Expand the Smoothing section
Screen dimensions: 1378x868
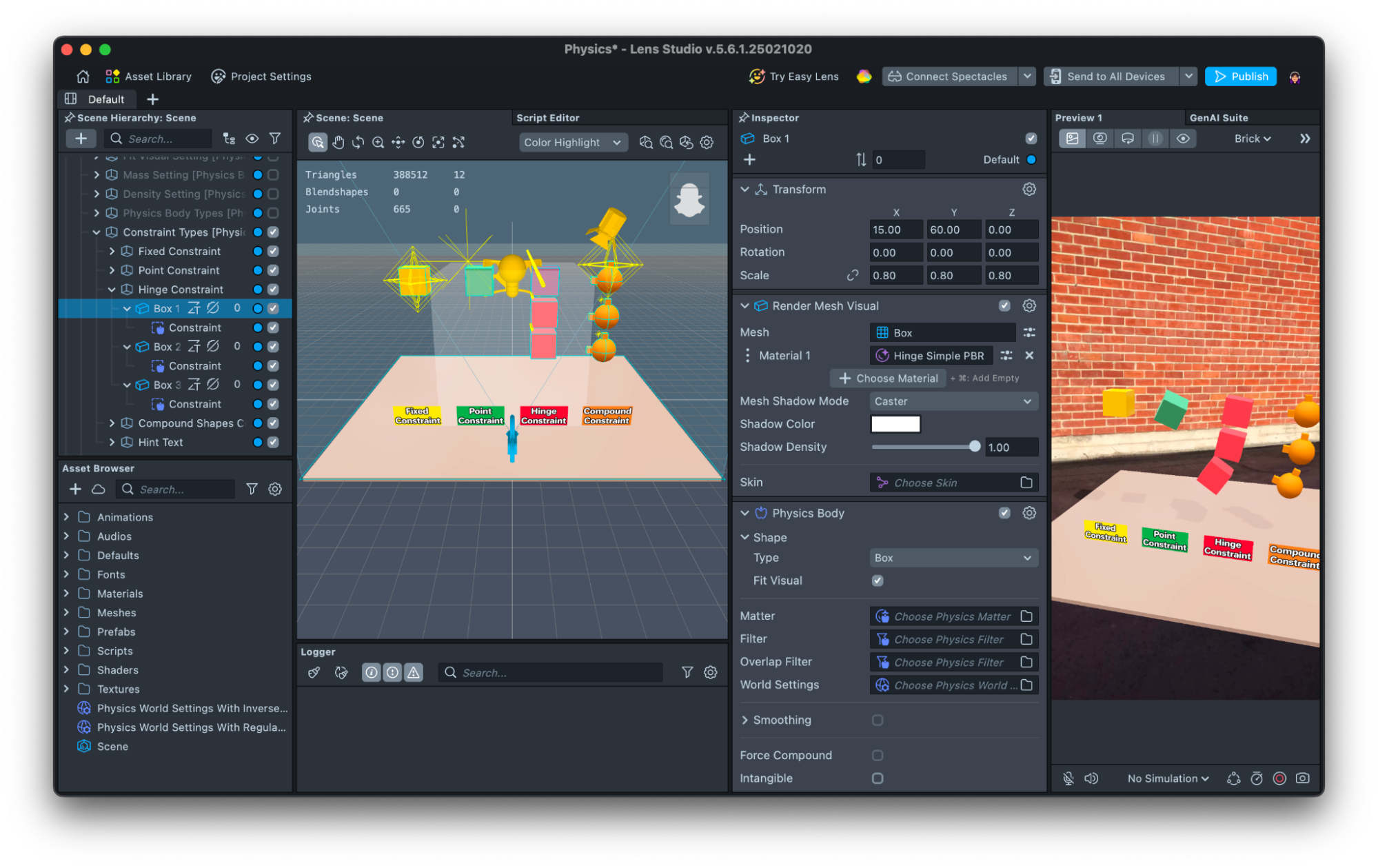[x=744, y=720]
